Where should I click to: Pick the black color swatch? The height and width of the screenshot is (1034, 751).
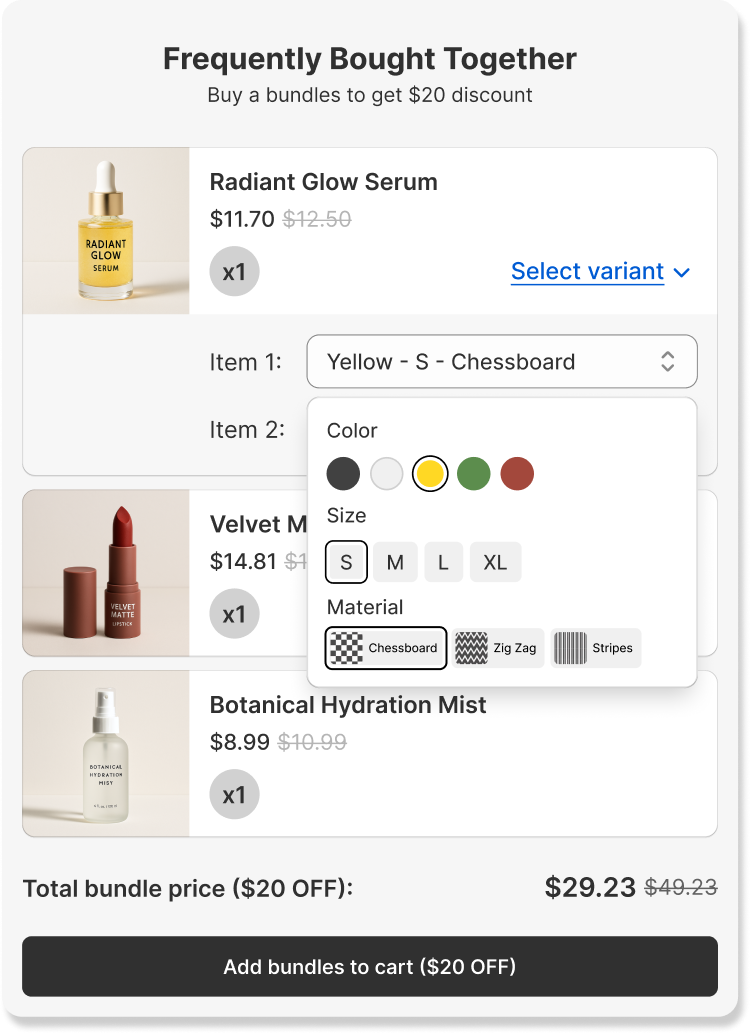tap(343, 474)
